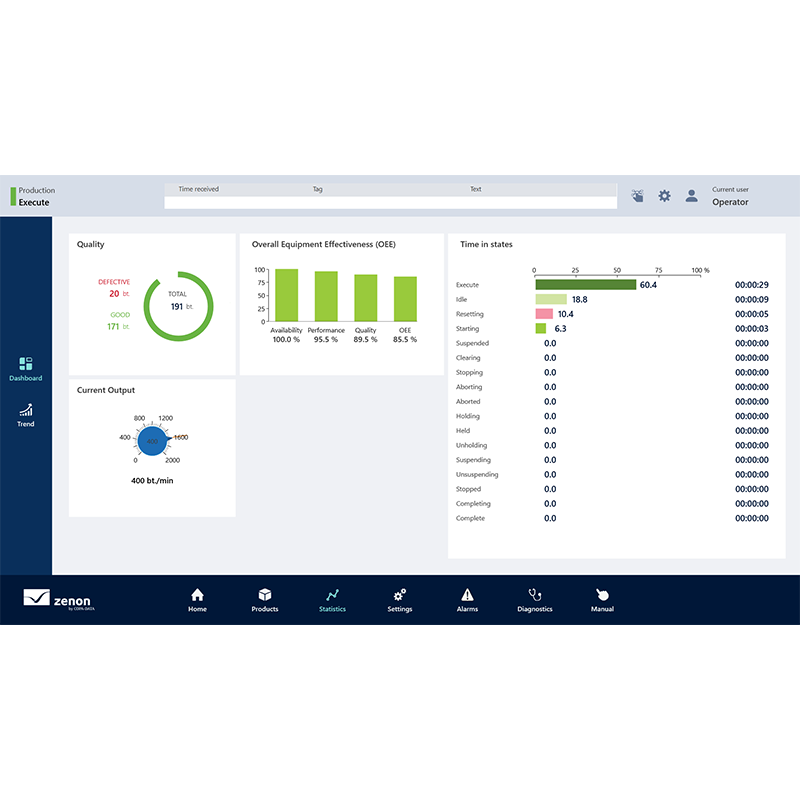Viewport: 800px width, 800px height.
Task: Click the Current user Operator icon
Action: 691,196
